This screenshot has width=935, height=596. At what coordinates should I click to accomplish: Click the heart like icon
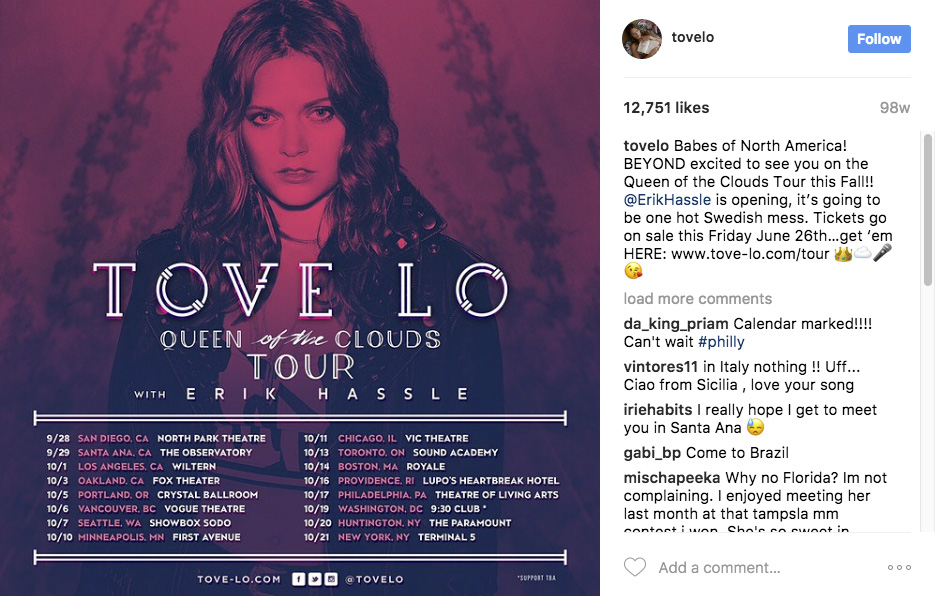click(x=634, y=567)
